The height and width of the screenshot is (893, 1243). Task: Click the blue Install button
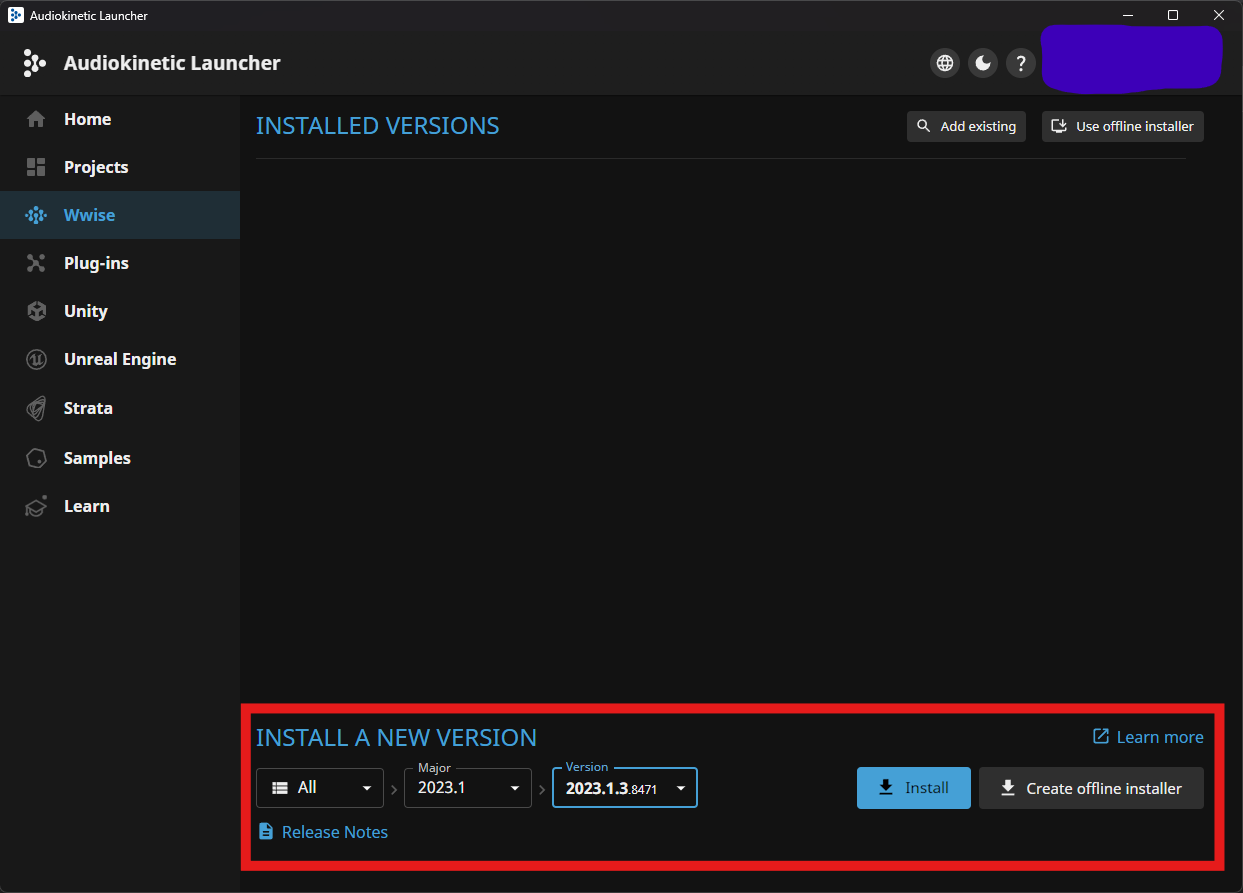pyautogui.click(x=914, y=788)
